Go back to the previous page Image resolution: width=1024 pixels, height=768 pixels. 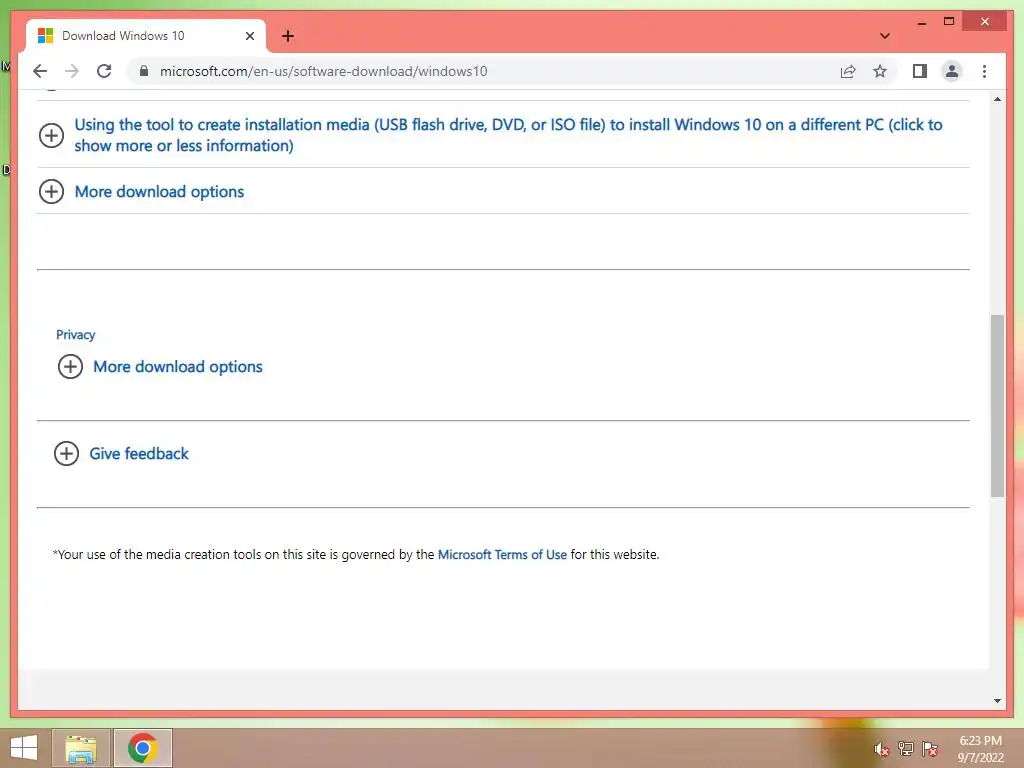pyautogui.click(x=40, y=71)
